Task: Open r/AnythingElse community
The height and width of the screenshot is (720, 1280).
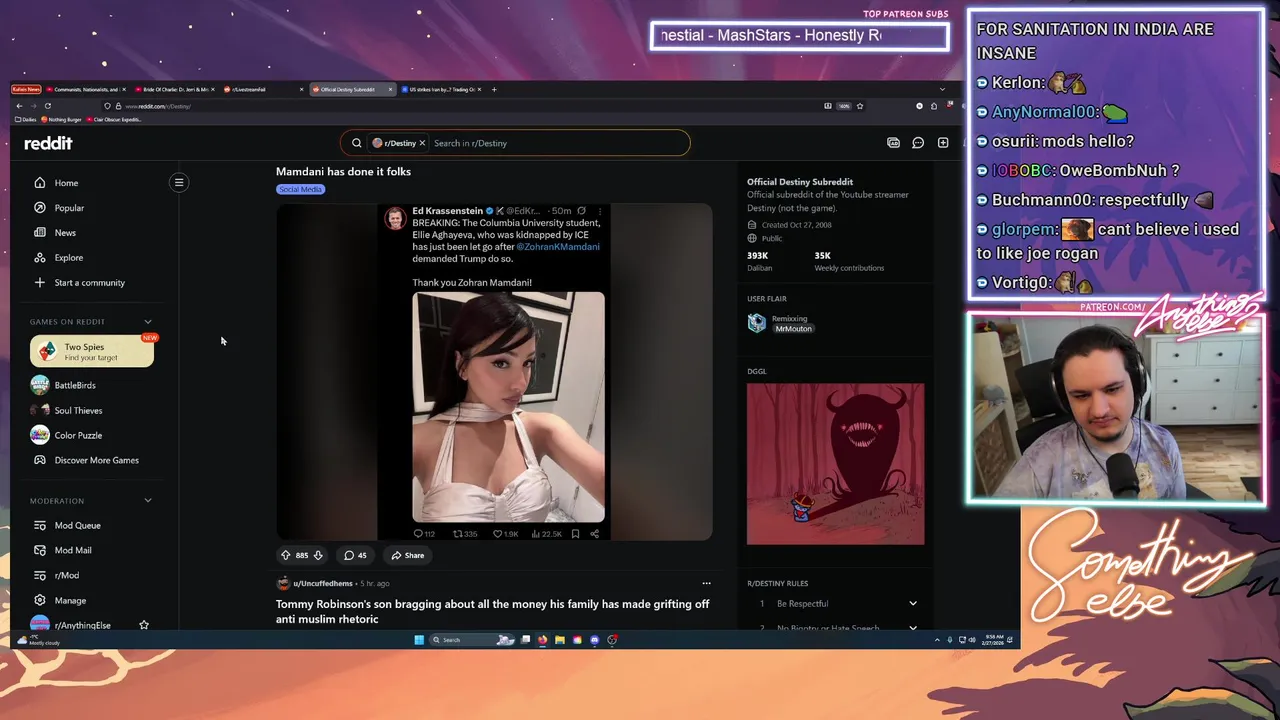Action: (82, 625)
